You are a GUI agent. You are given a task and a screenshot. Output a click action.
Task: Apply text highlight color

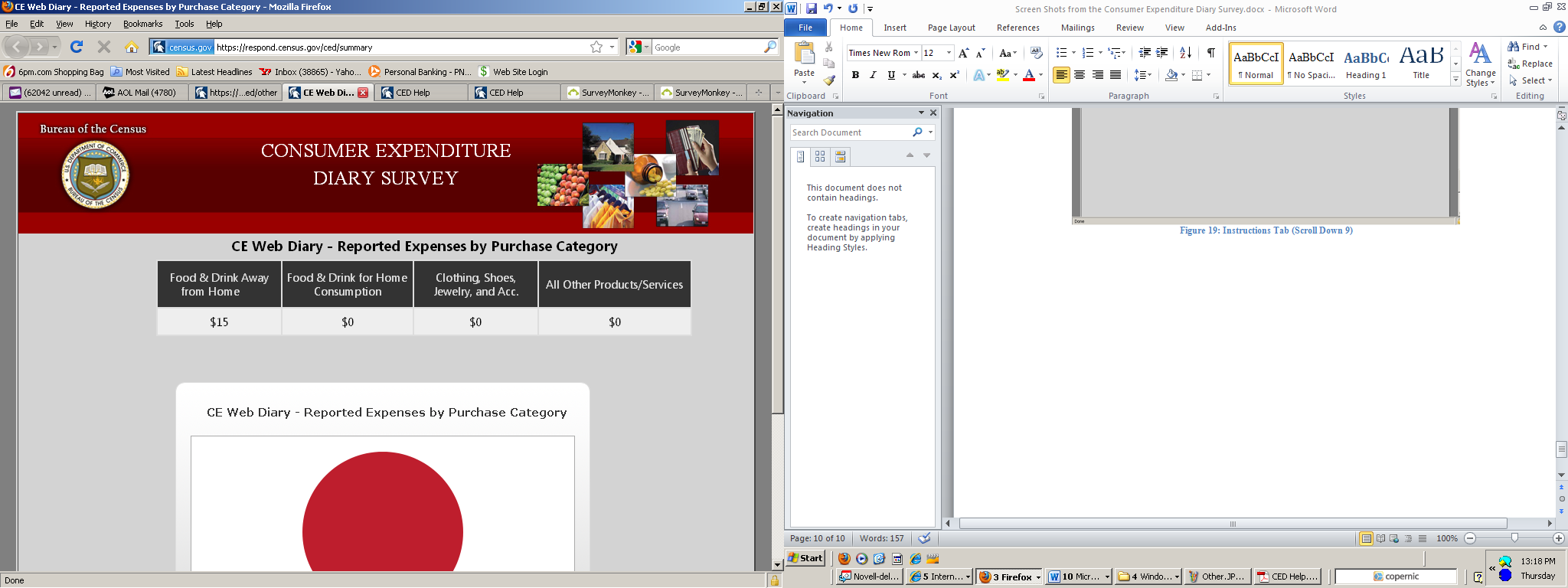pos(1002,75)
